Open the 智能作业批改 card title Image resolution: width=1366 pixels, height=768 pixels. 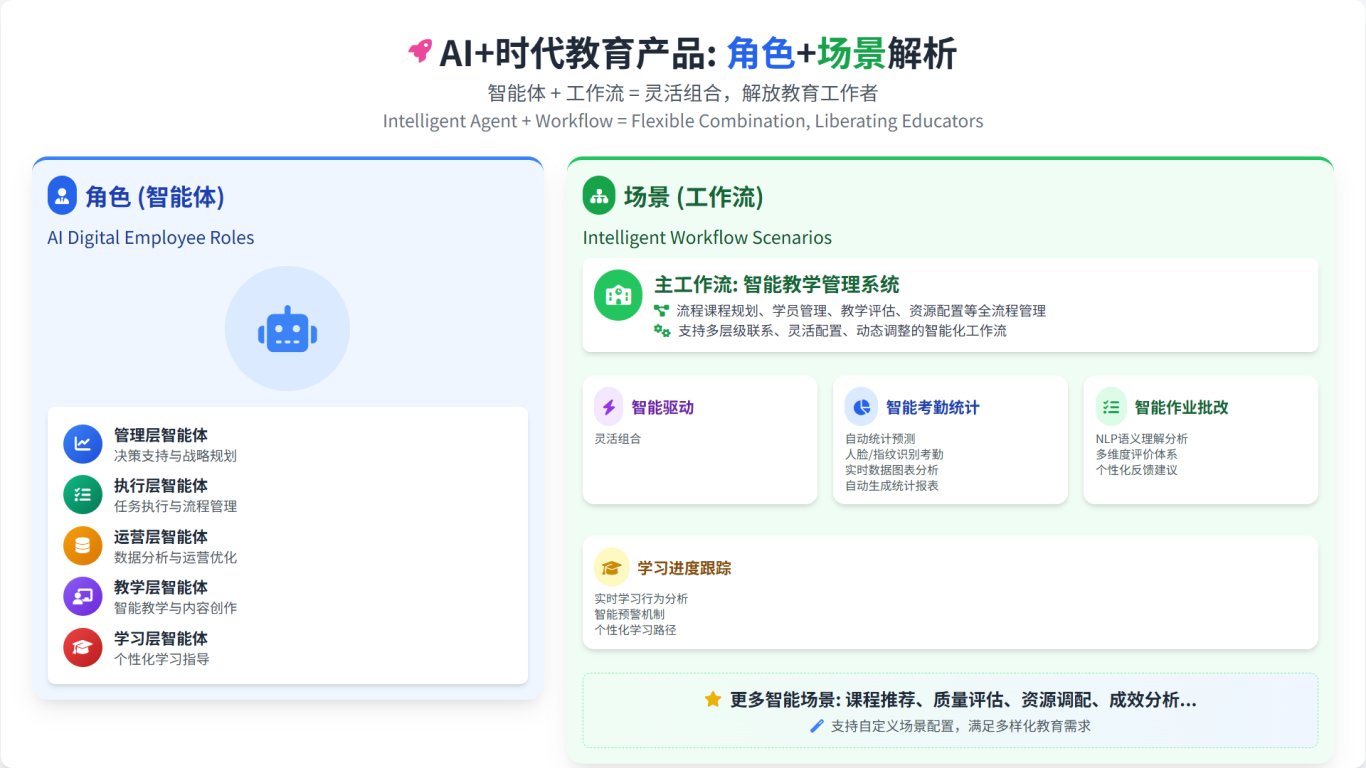coord(1181,408)
